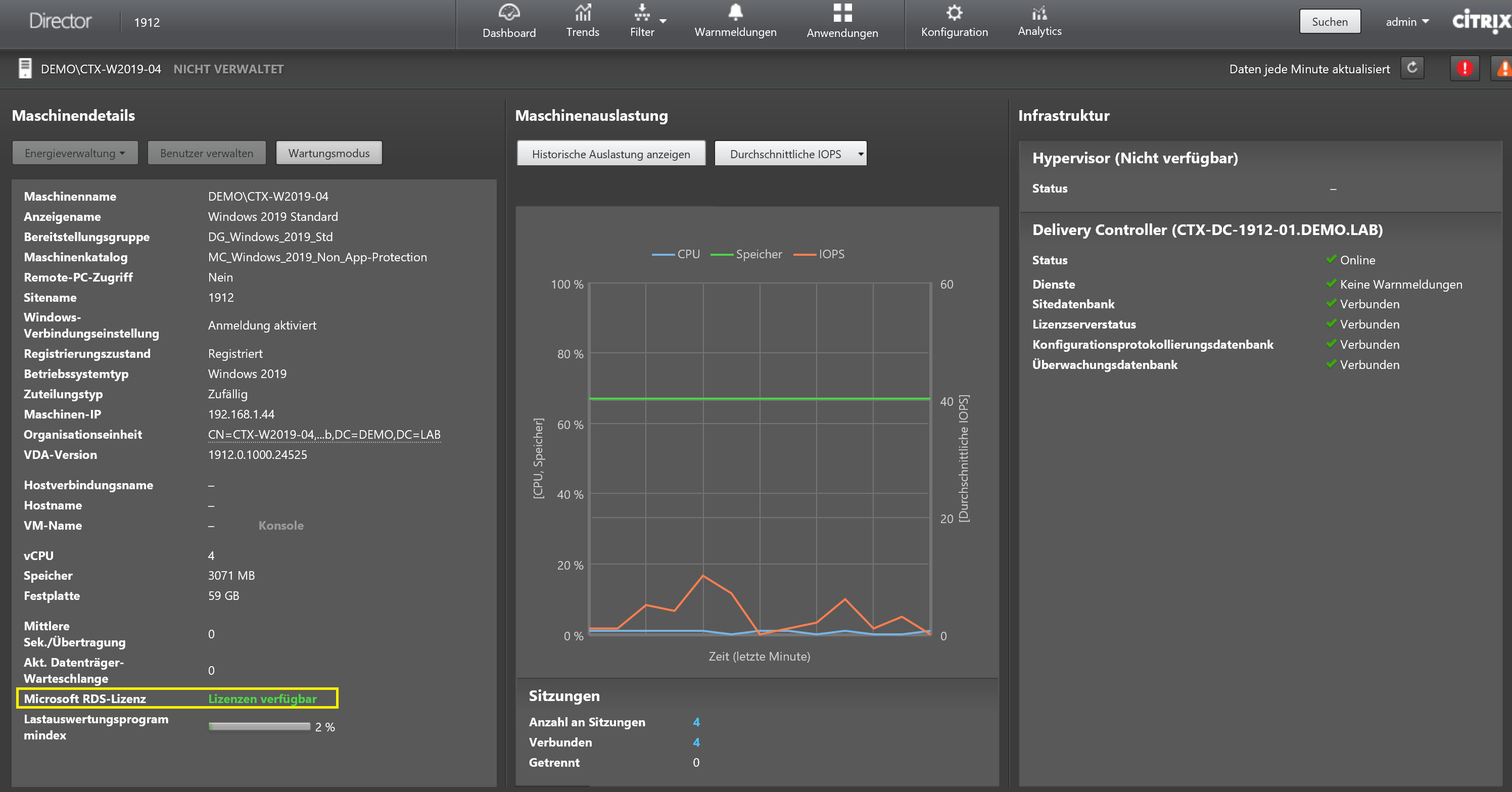
Task: Open the Durchschnittliche IOPS dropdown
Action: 790,154
